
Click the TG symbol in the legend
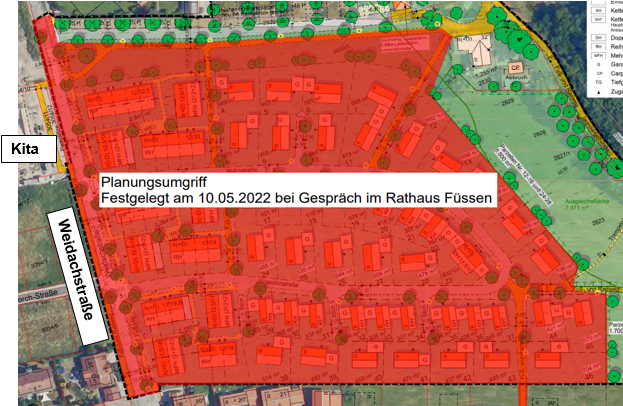point(599,82)
